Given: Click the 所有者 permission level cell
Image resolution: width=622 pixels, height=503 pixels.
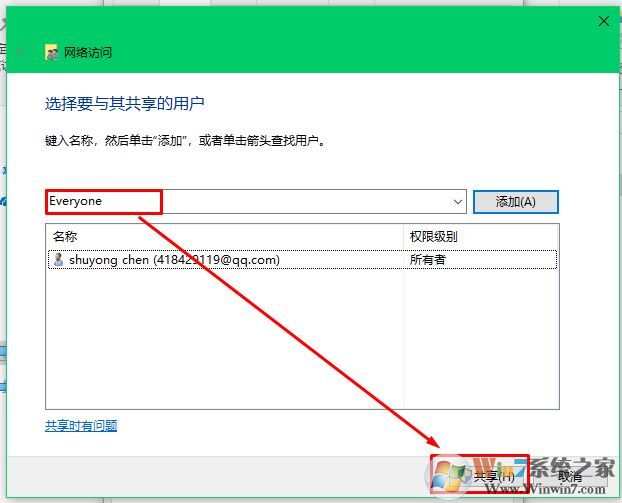Looking at the screenshot, I should point(428,260).
